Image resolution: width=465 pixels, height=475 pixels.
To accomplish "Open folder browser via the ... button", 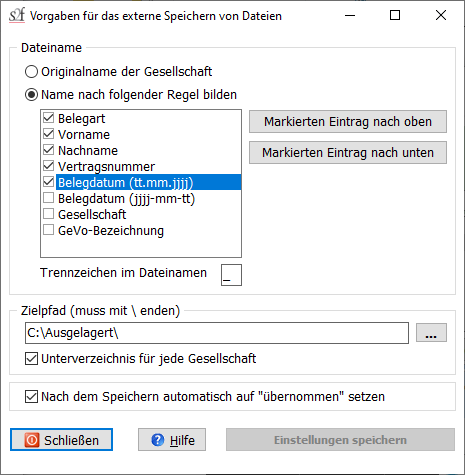I will 431,333.
